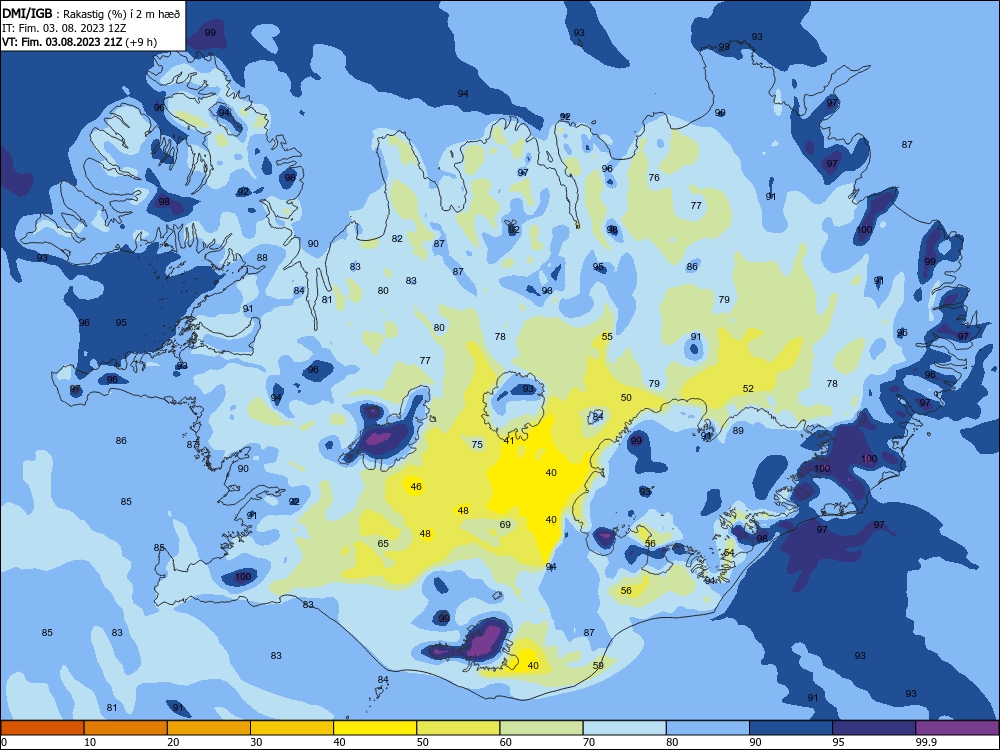The image size is (1000, 750).
Task: Click the legend tick label 70
Action: click(x=589, y=742)
